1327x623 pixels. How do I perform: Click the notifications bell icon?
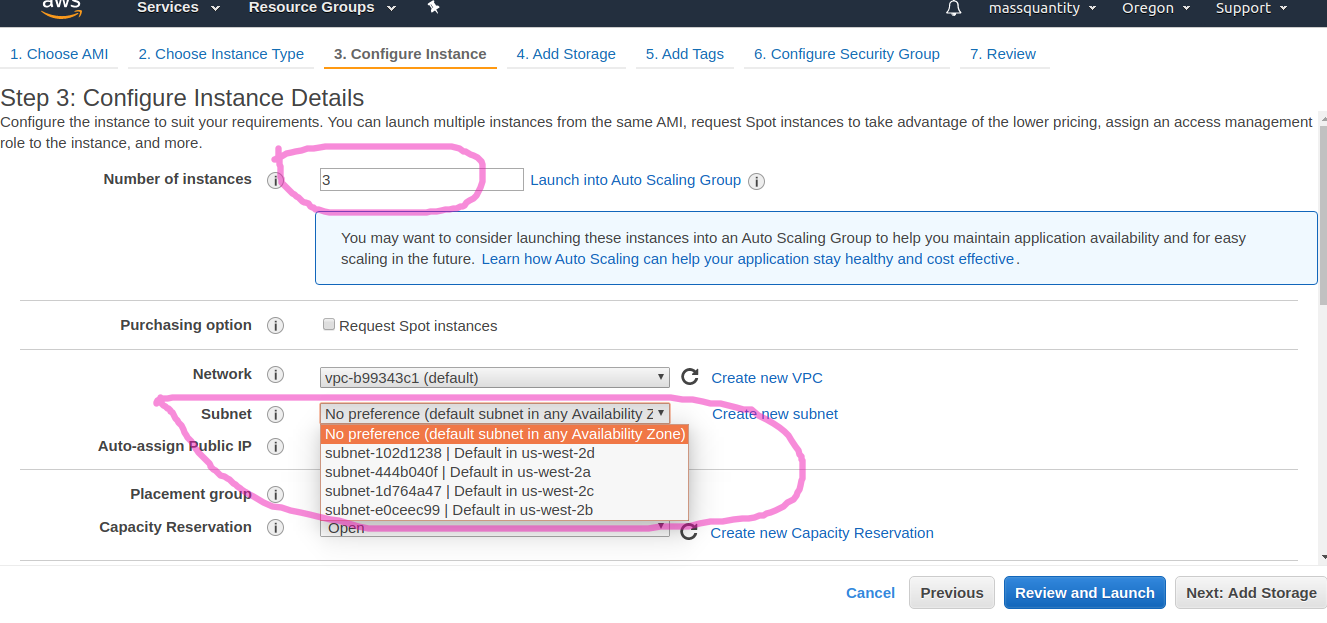(953, 8)
